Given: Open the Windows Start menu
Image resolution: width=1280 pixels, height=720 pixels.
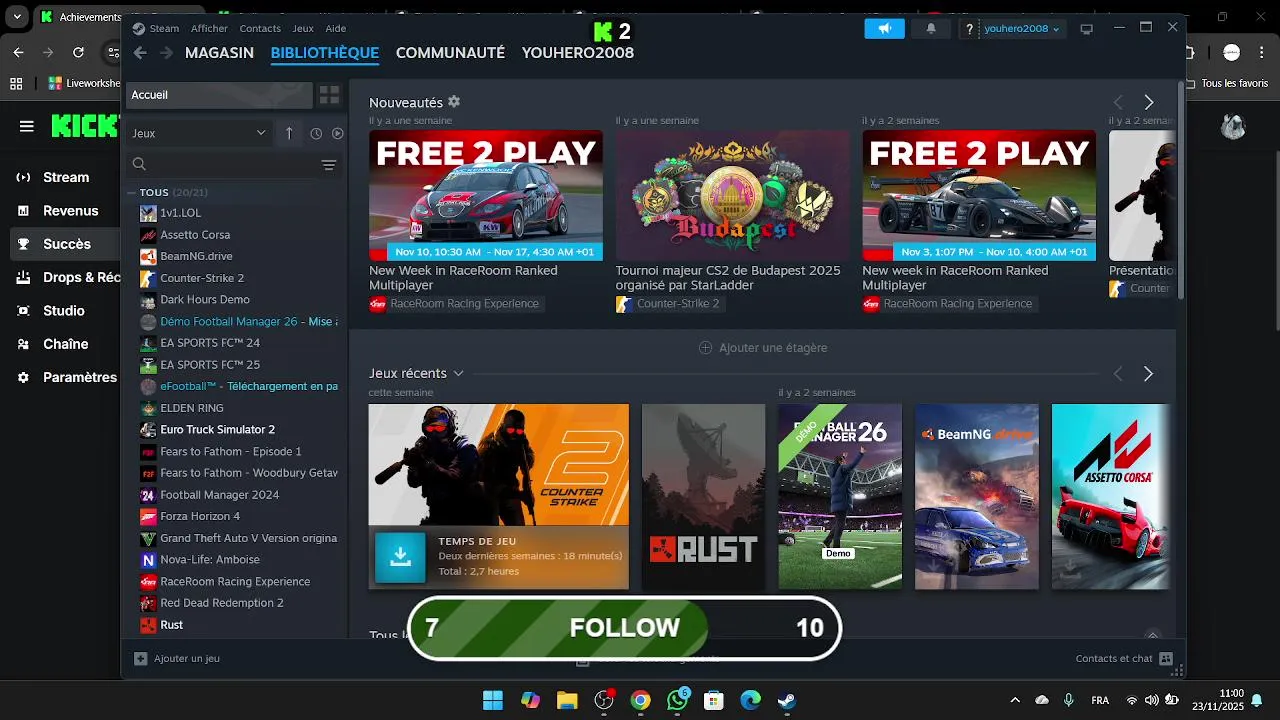Looking at the screenshot, I should coord(493,700).
